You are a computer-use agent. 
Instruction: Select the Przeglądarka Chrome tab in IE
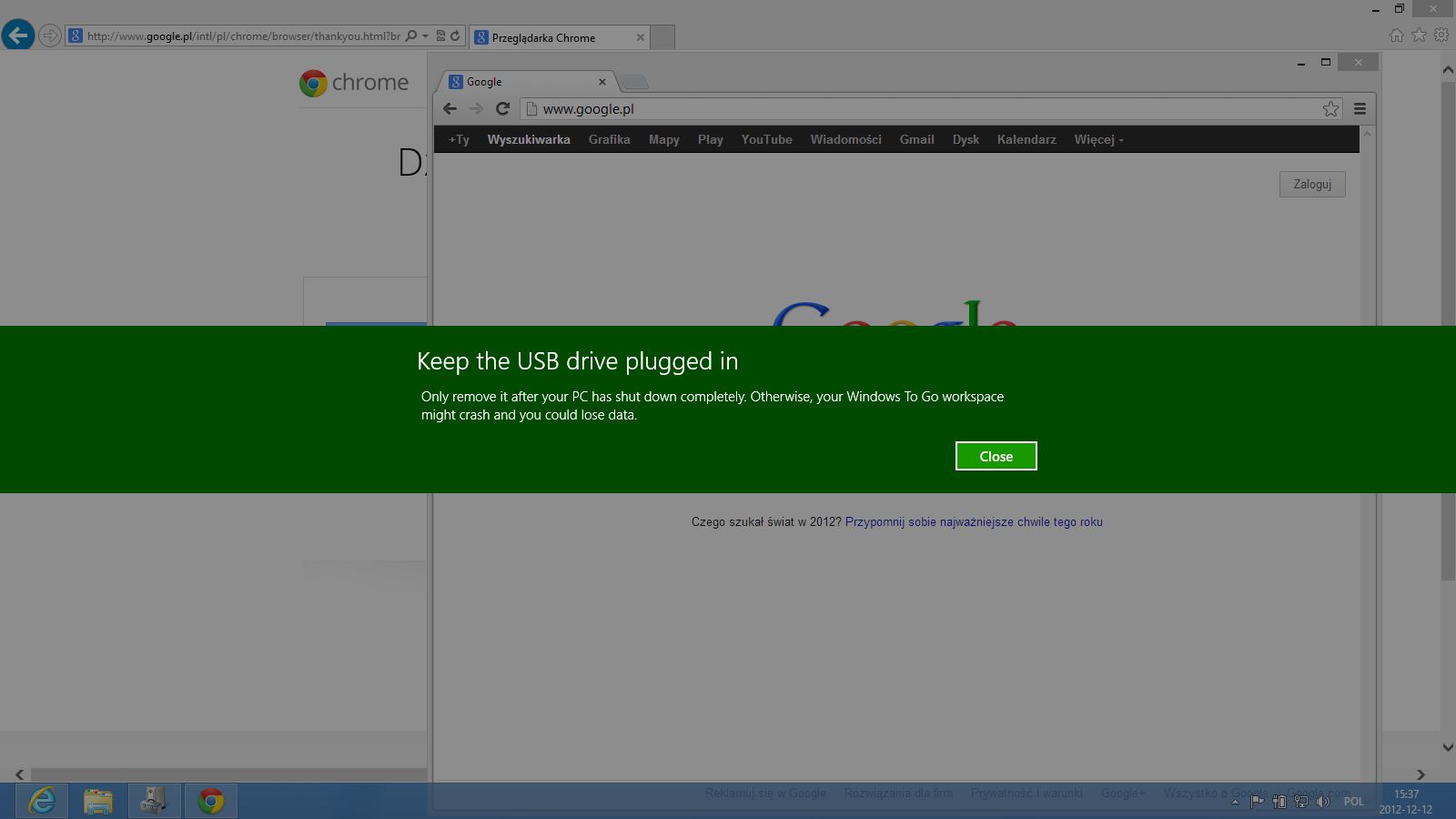(x=560, y=37)
